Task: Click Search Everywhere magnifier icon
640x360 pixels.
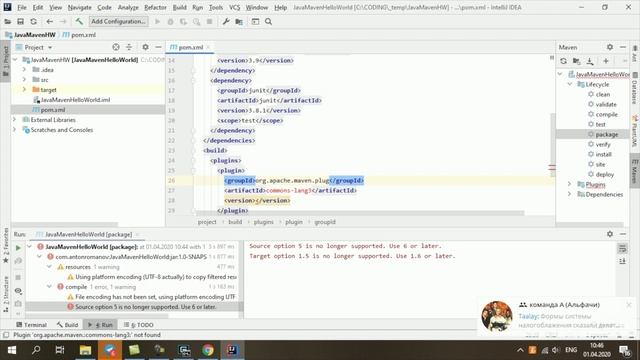Action: [269, 22]
